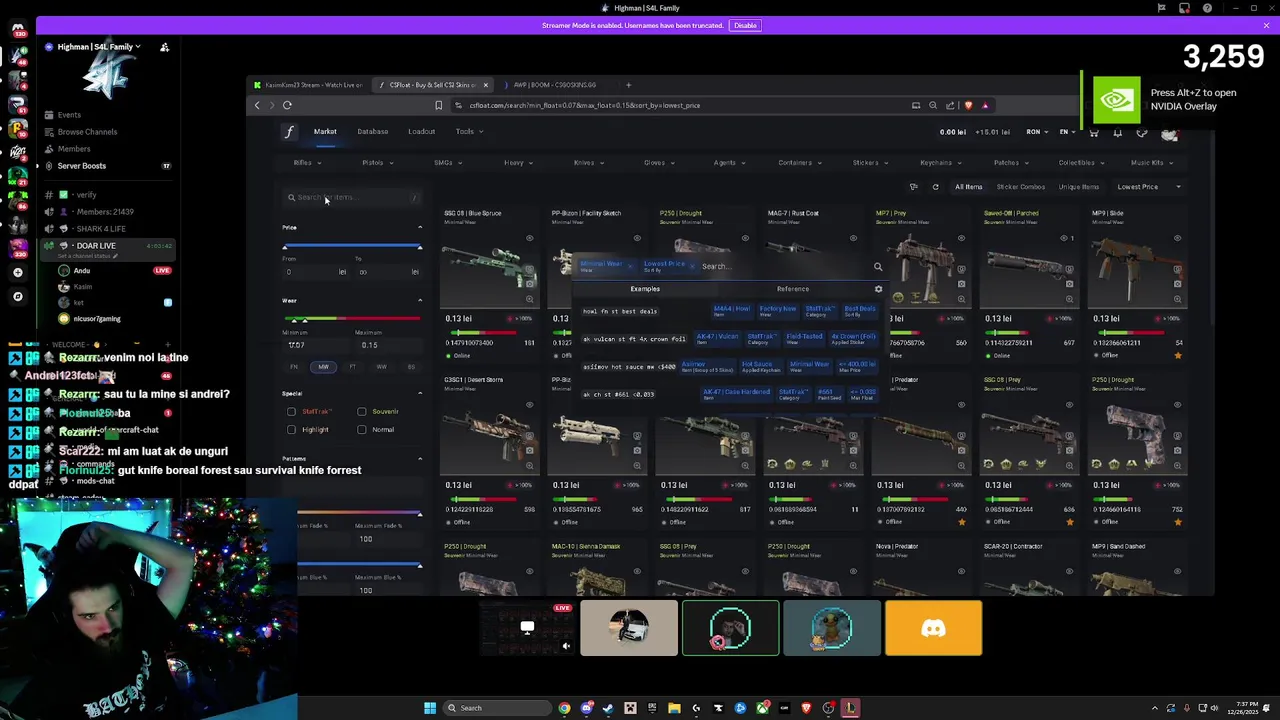Viewport: 1280px width, 720px height.
Task: Click the monitor icon on the stream bar
Action: tap(527, 628)
